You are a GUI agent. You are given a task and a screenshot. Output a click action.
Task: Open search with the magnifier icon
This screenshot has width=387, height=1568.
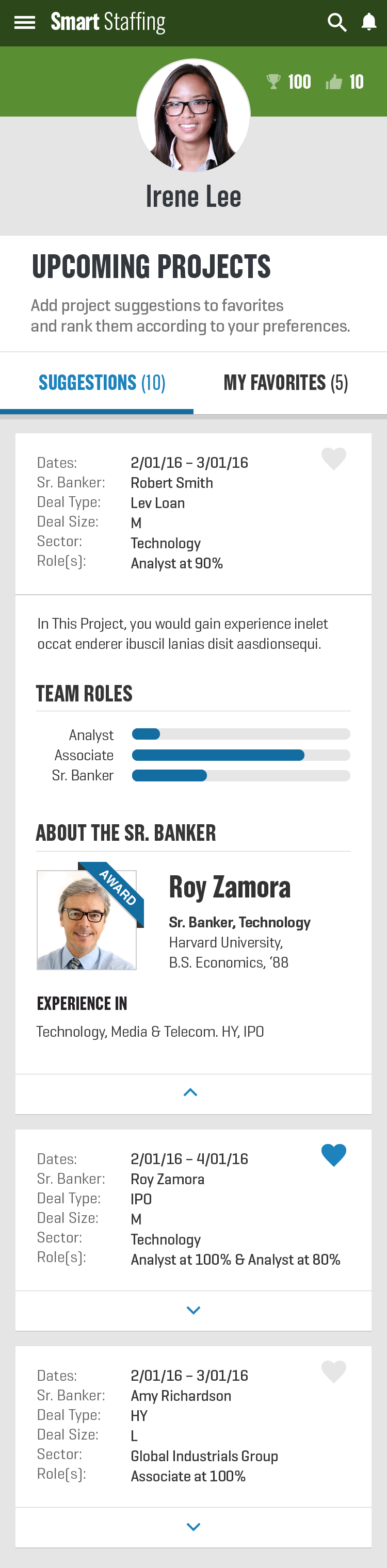(337, 23)
